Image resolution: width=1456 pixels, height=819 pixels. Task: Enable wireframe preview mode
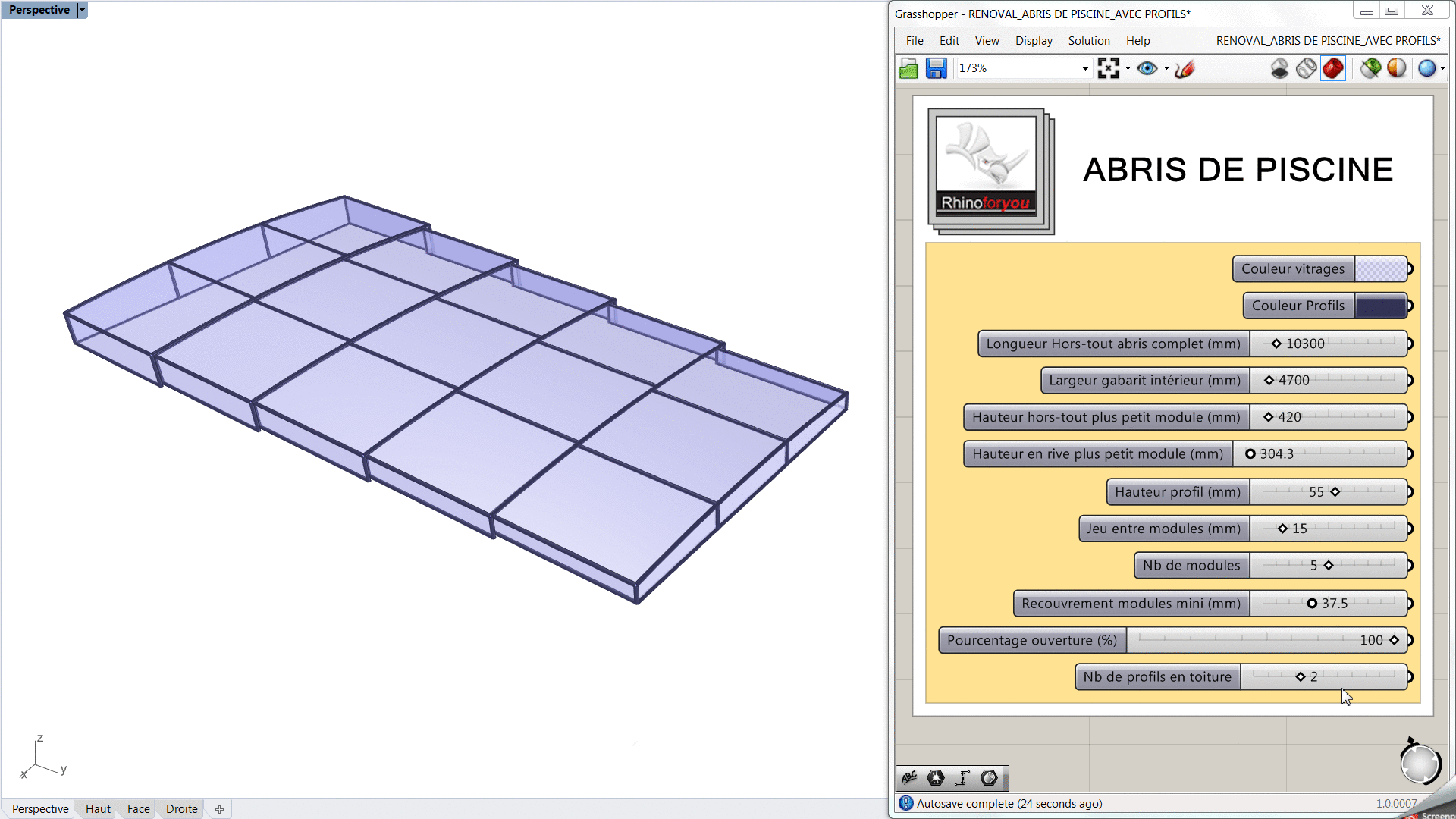point(1306,68)
